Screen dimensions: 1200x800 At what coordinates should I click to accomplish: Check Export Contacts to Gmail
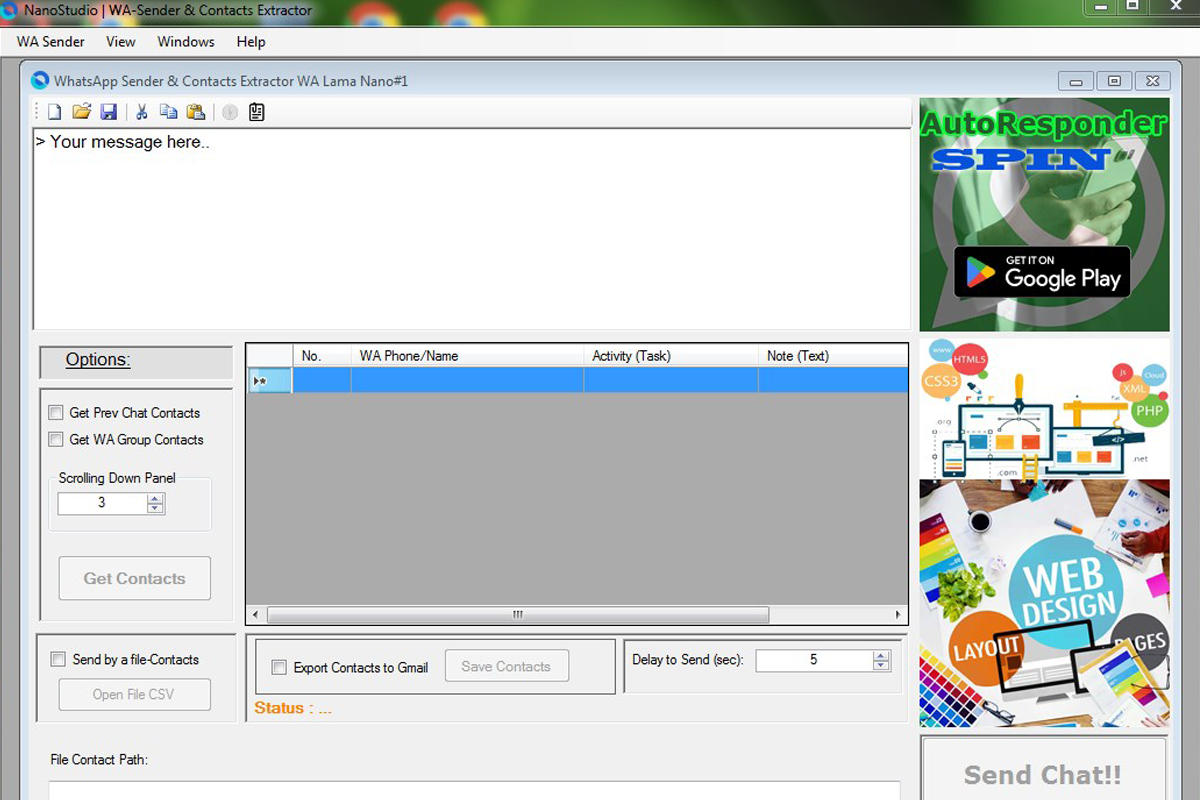pos(280,668)
